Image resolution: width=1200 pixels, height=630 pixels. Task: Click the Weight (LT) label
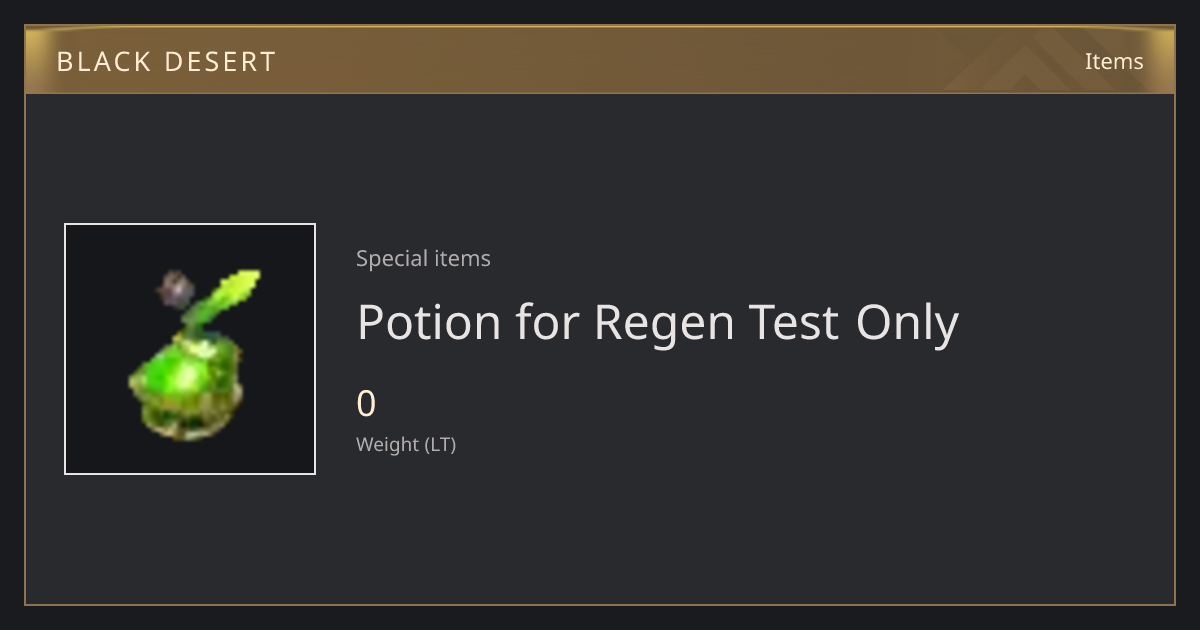coord(406,445)
